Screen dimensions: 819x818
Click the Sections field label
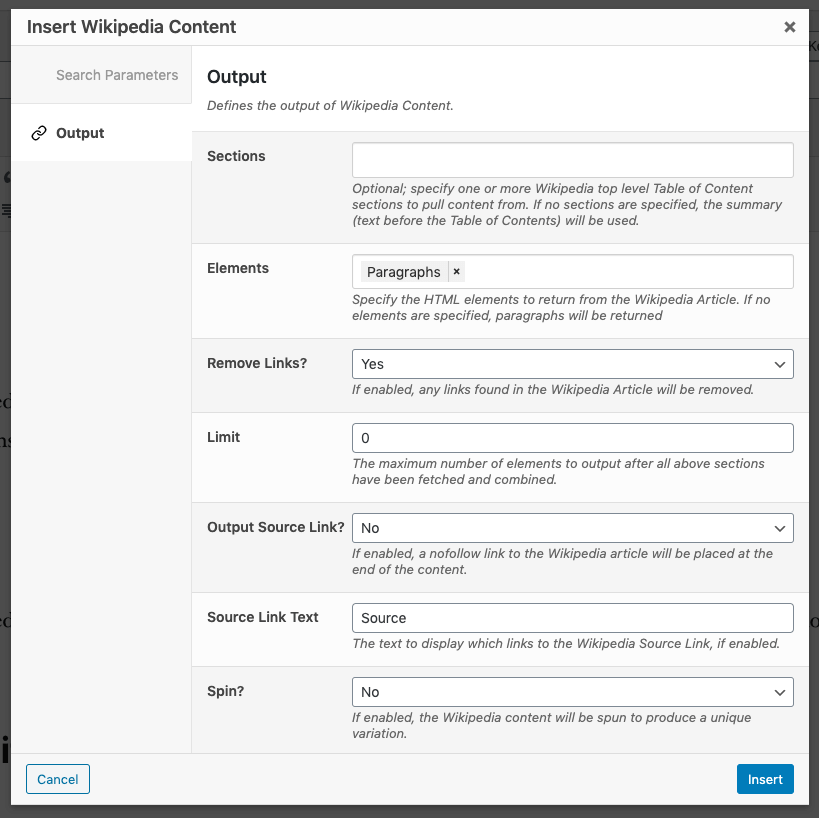(236, 156)
